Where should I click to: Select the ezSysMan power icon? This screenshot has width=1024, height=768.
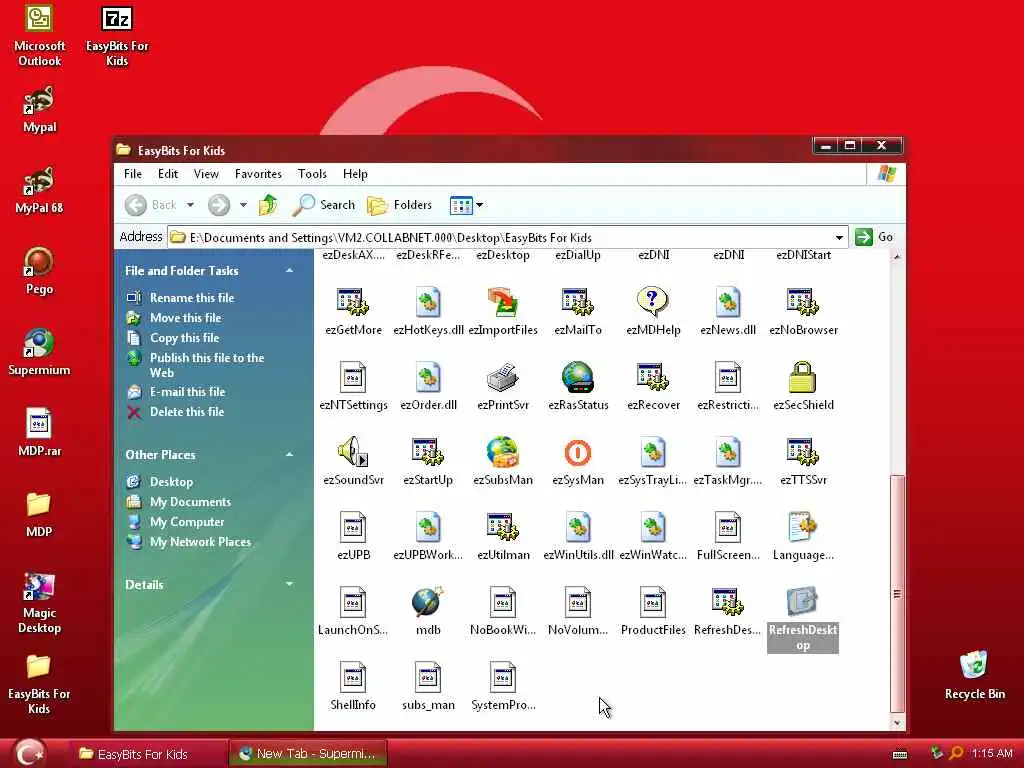[x=578, y=452]
